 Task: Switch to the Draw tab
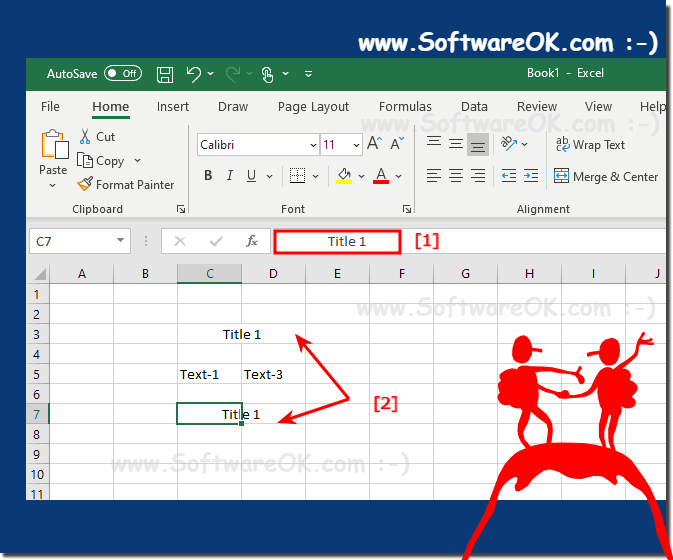tap(233, 106)
